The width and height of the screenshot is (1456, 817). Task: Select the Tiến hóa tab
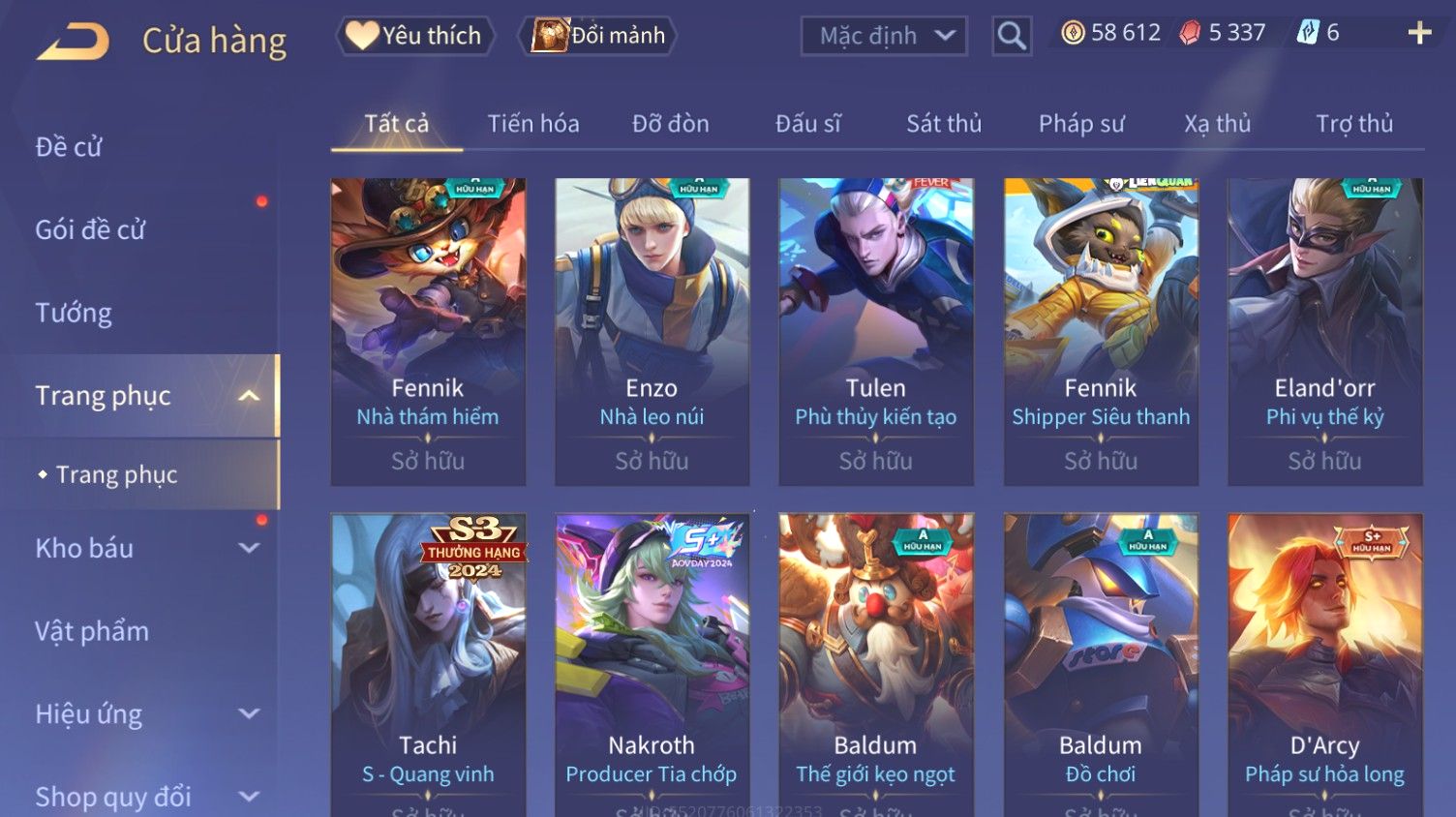pyautogui.click(x=533, y=124)
